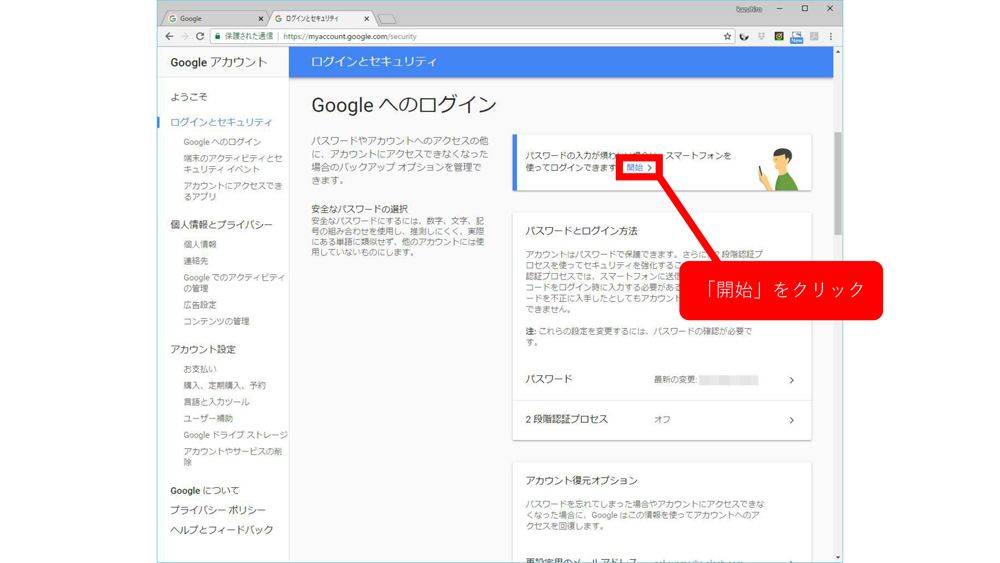Image resolution: width=1000 pixels, height=563 pixels.
Task: Open アカウントにアクセスできるアプリ sidebar item
Action: click(x=233, y=191)
